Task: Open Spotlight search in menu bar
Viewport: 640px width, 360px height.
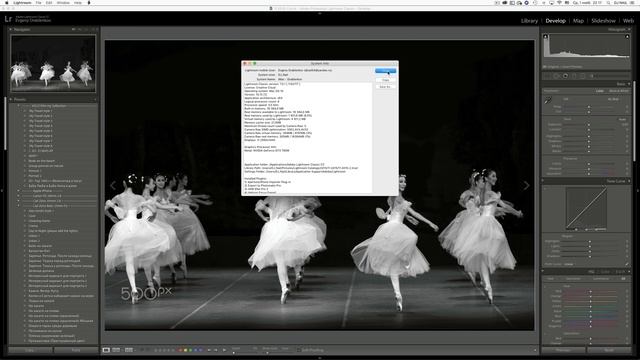Action: click(608, 2)
